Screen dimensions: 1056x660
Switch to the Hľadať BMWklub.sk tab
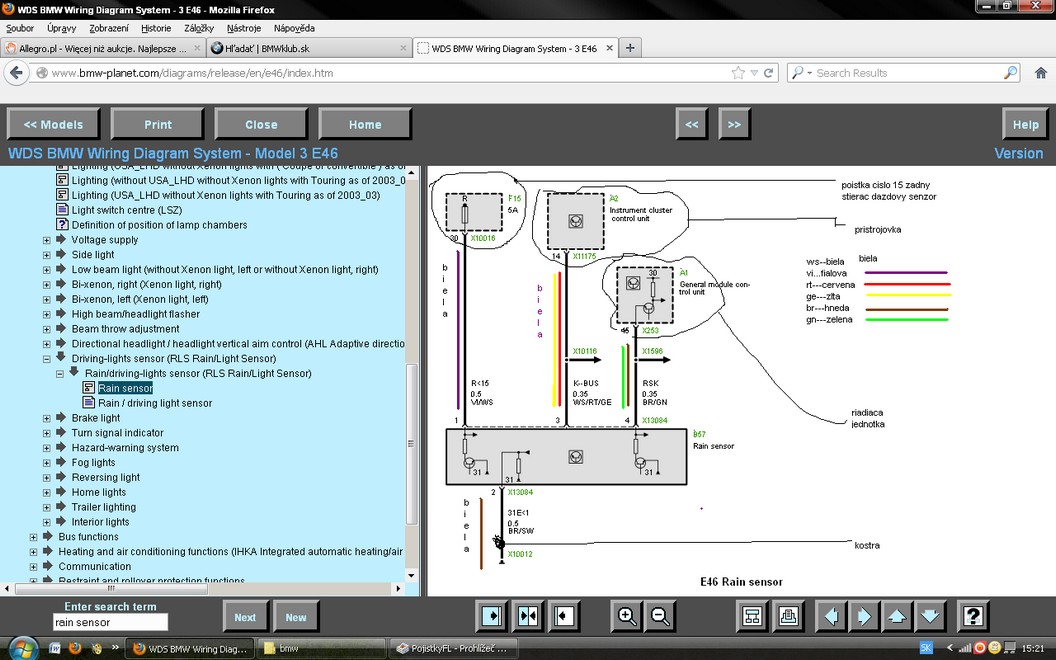[x=308, y=48]
